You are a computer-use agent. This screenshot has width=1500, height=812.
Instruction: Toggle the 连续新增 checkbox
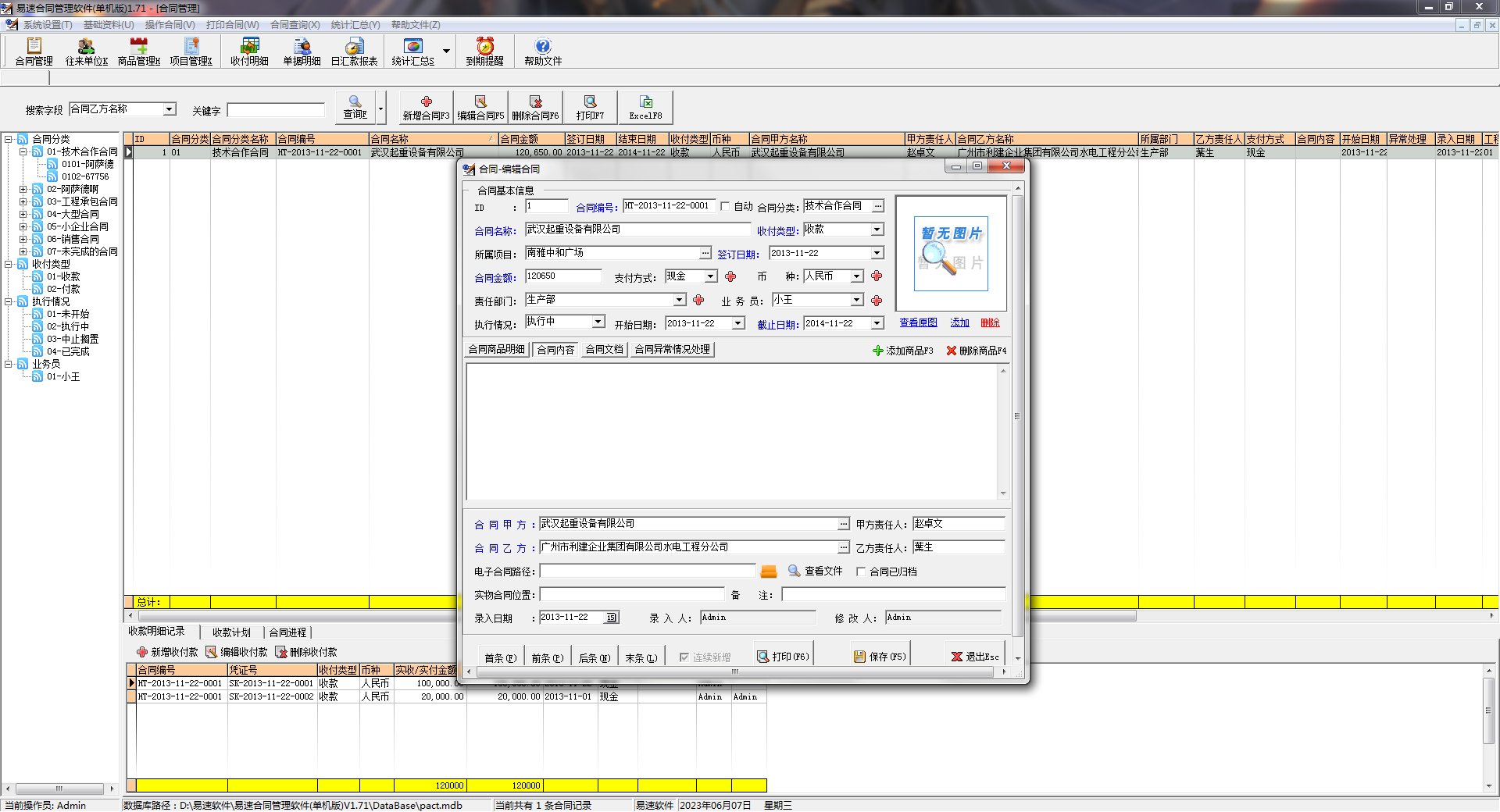pyautogui.click(x=684, y=657)
